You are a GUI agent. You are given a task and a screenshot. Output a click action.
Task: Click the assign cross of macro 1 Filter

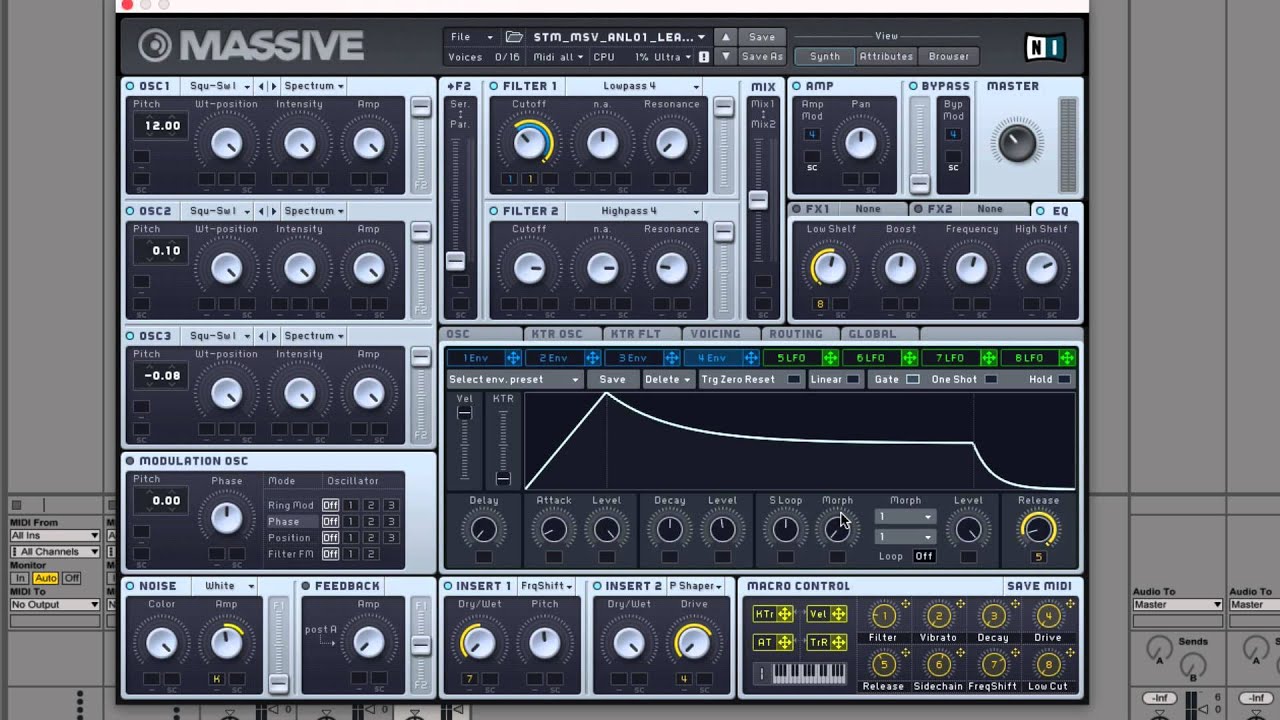pos(906,605)
